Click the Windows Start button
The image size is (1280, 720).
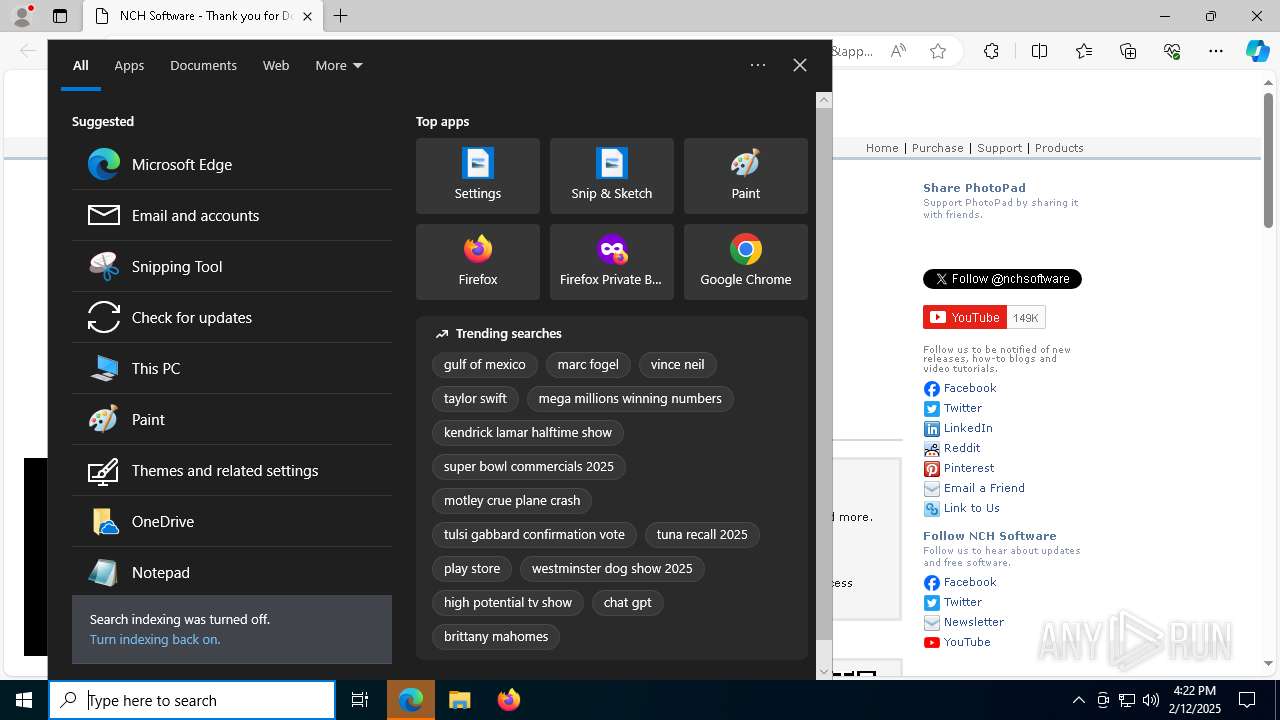click(x=24, y=700)
